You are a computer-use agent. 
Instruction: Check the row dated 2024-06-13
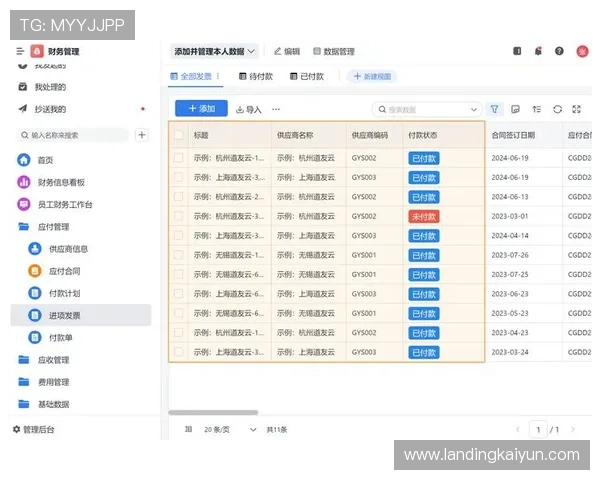(178, 197)
